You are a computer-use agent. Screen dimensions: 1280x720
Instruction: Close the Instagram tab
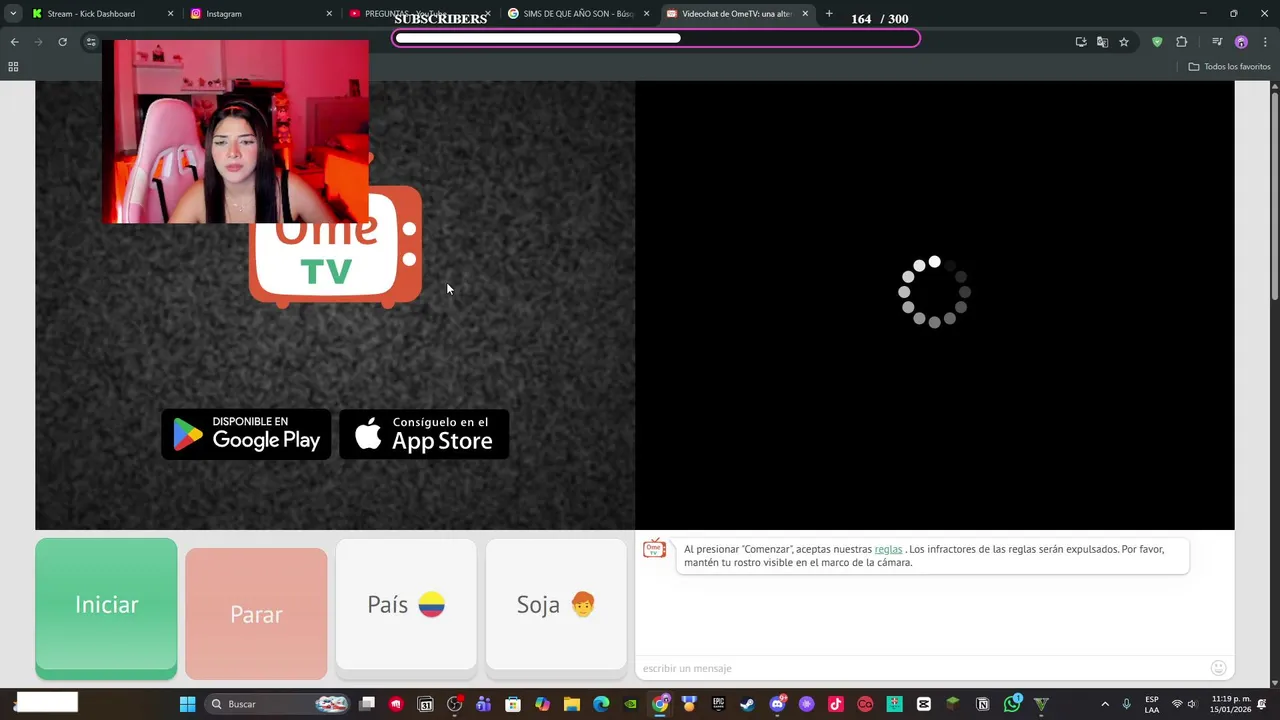click(329, 14)
